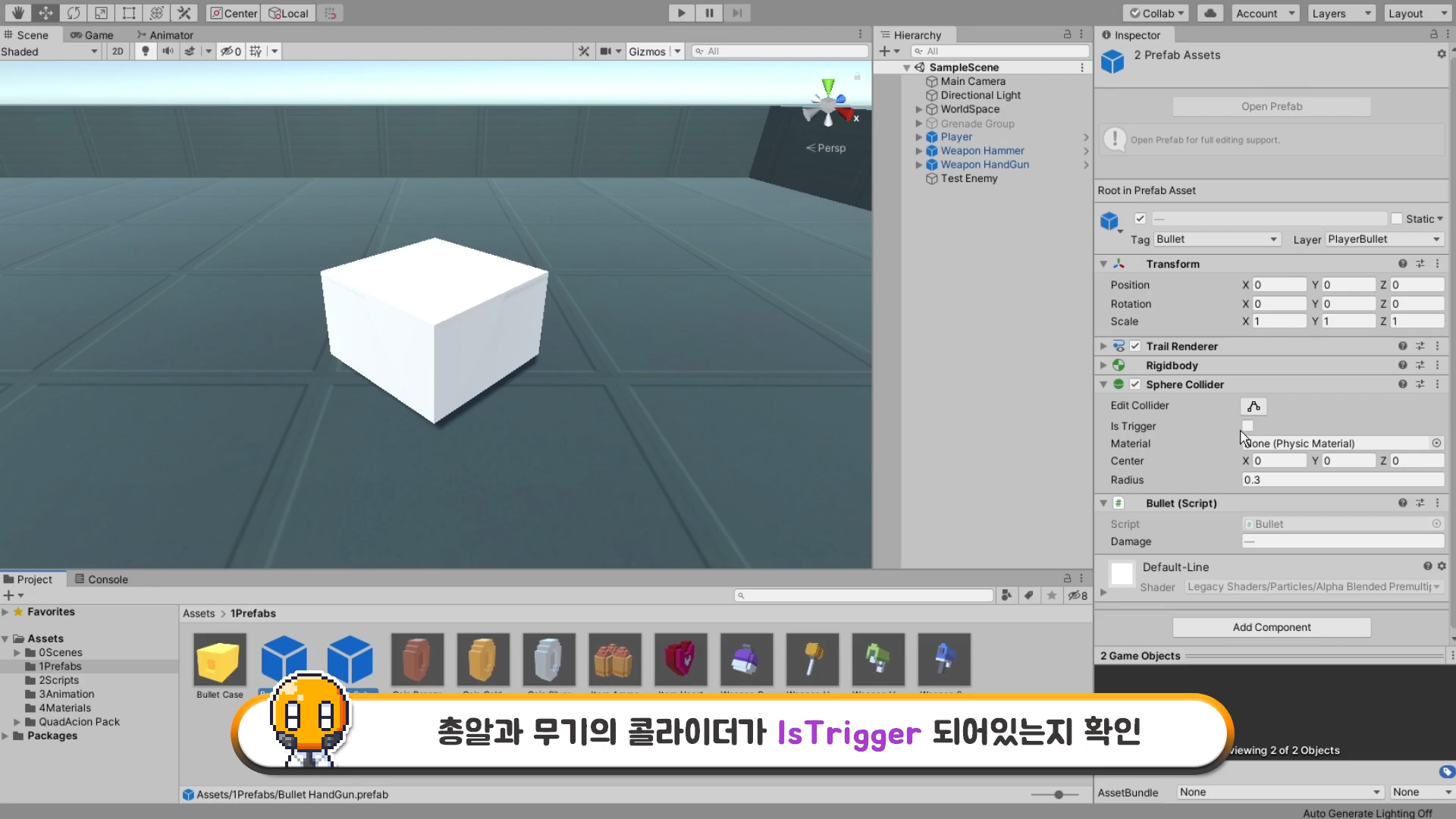
Task: Click the Add Component button
Action: 1271,627
